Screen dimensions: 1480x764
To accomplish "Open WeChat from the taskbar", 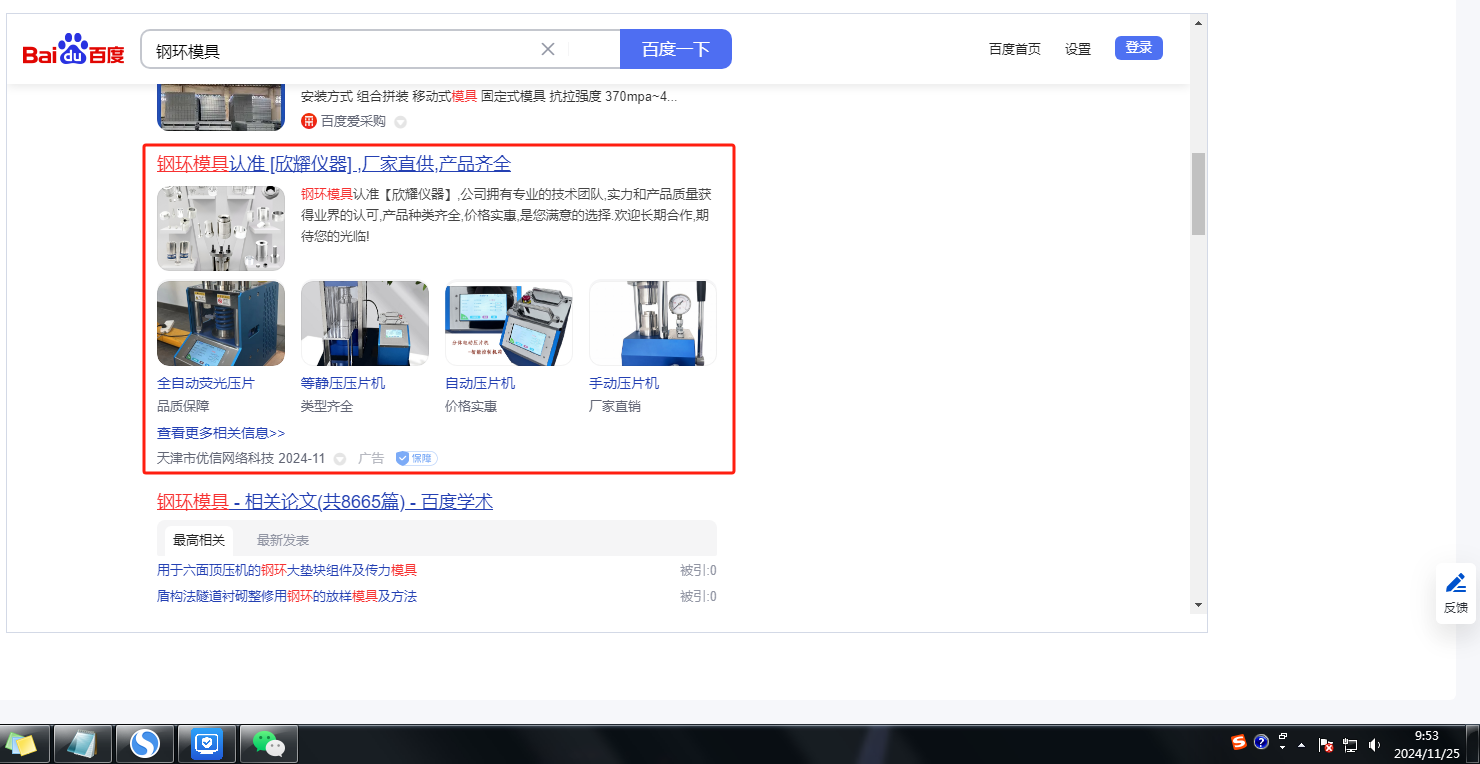I will pyautogui.click(x=268, y=744).
